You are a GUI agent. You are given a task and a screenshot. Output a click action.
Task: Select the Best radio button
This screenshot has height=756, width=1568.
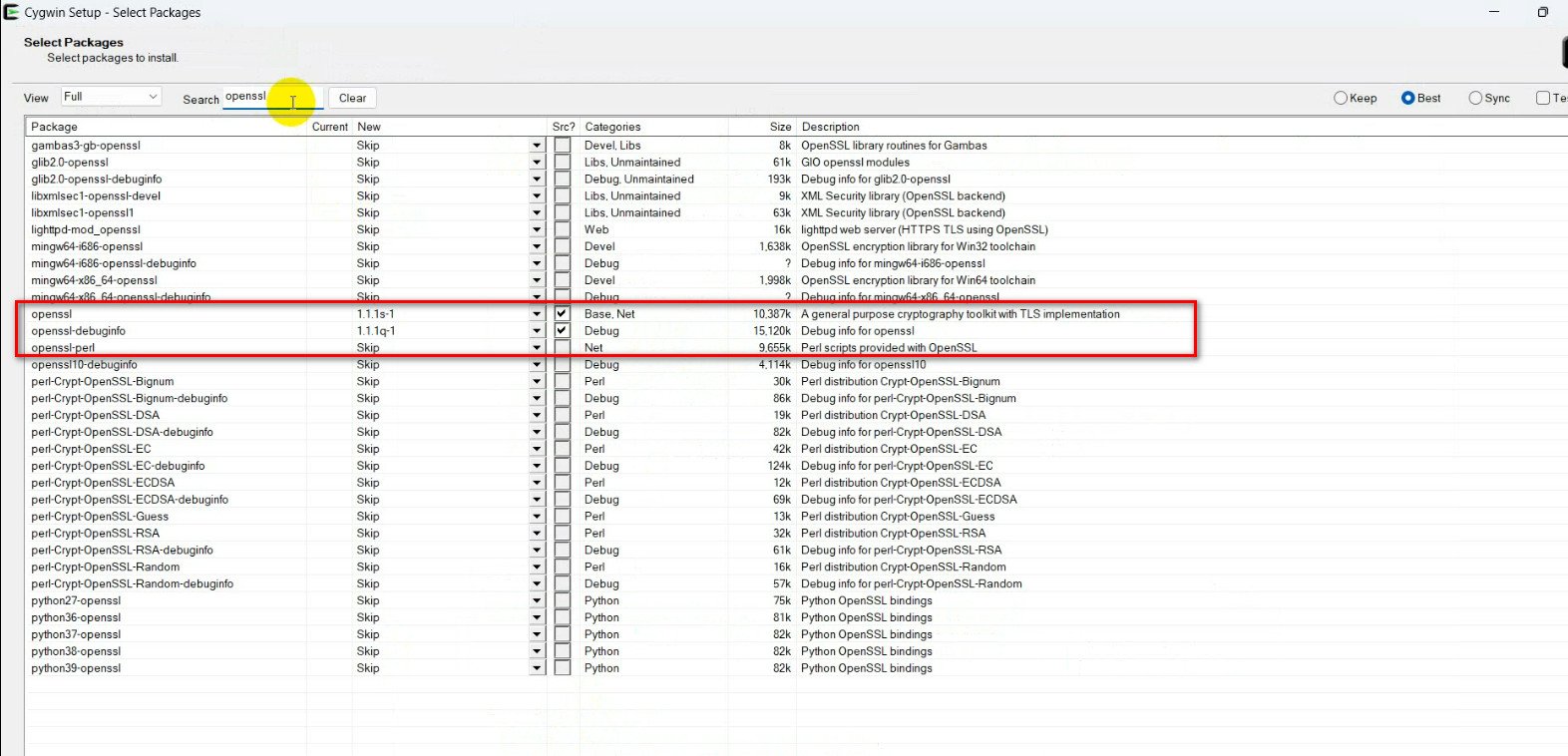coord(1407,98)
